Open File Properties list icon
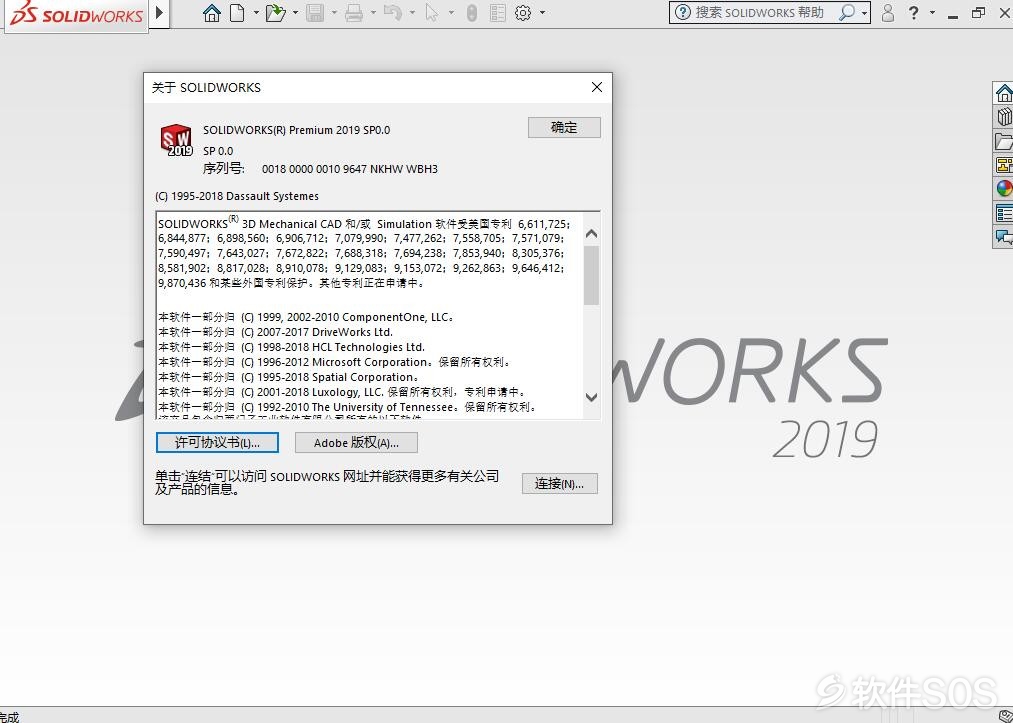 (497, 12)
